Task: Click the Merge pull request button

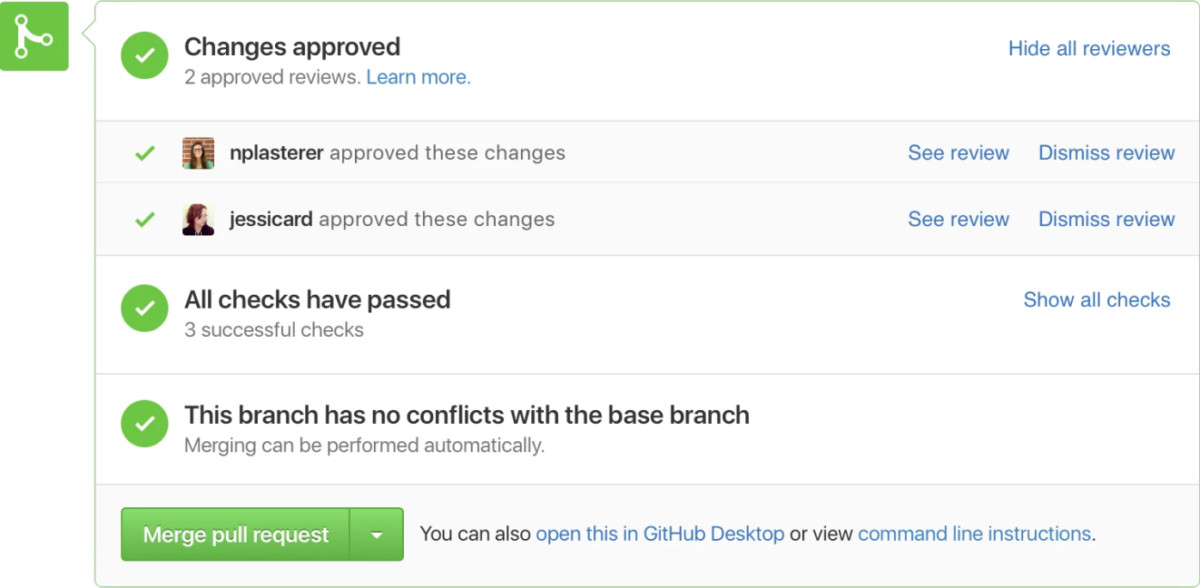Action: [234, 534]
